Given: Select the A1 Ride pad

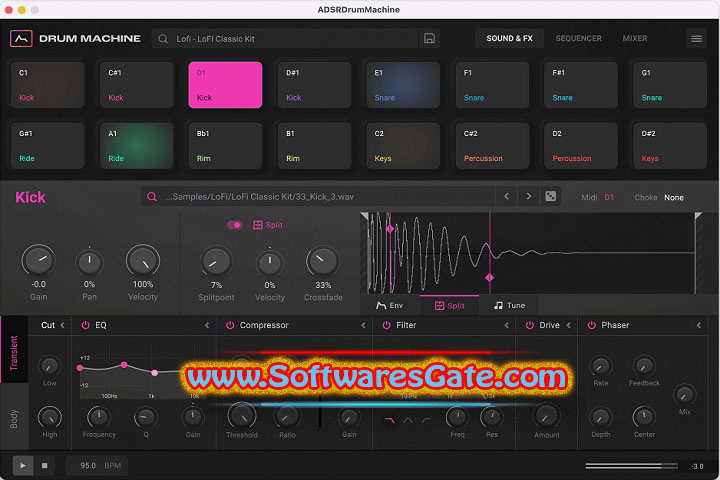Looking at the screenshot, I should coord(136,146).
